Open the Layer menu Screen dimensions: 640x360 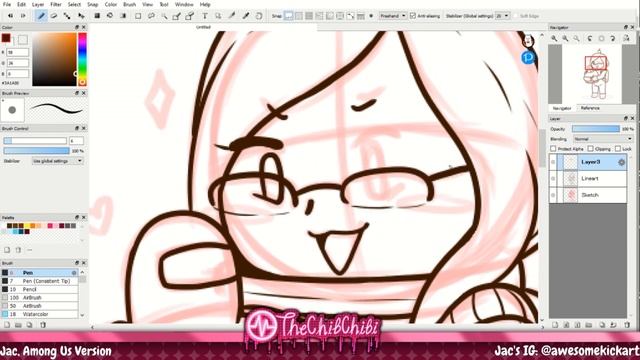click(x=38, y=4)
